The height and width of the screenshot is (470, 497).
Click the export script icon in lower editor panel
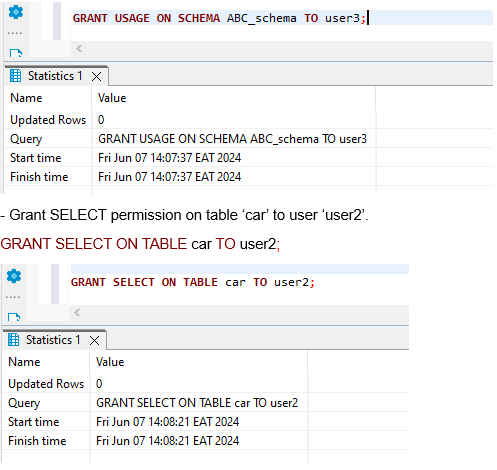14,317
